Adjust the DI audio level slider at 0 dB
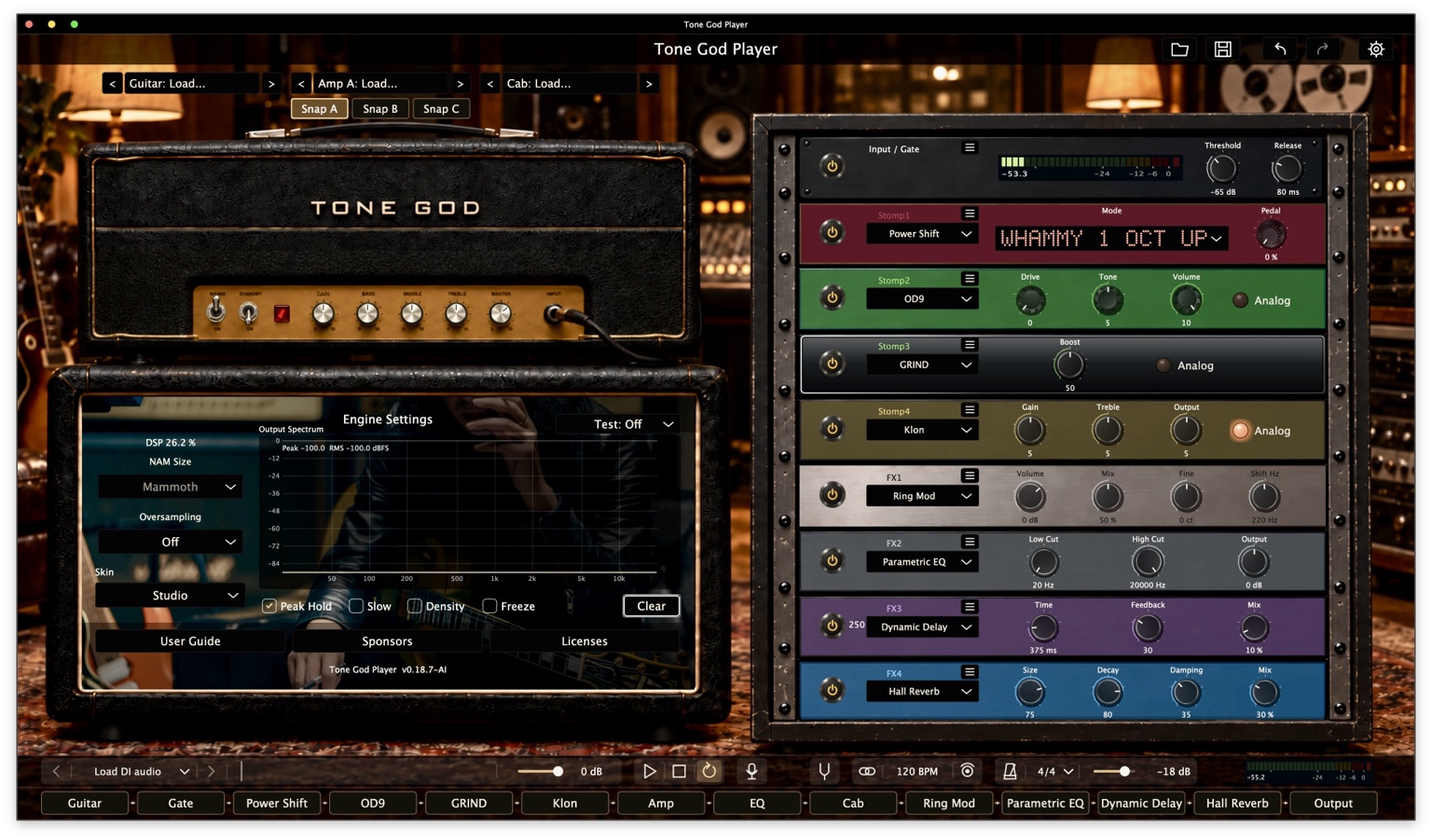This screenshot has width=1432, height=840. 541,772
